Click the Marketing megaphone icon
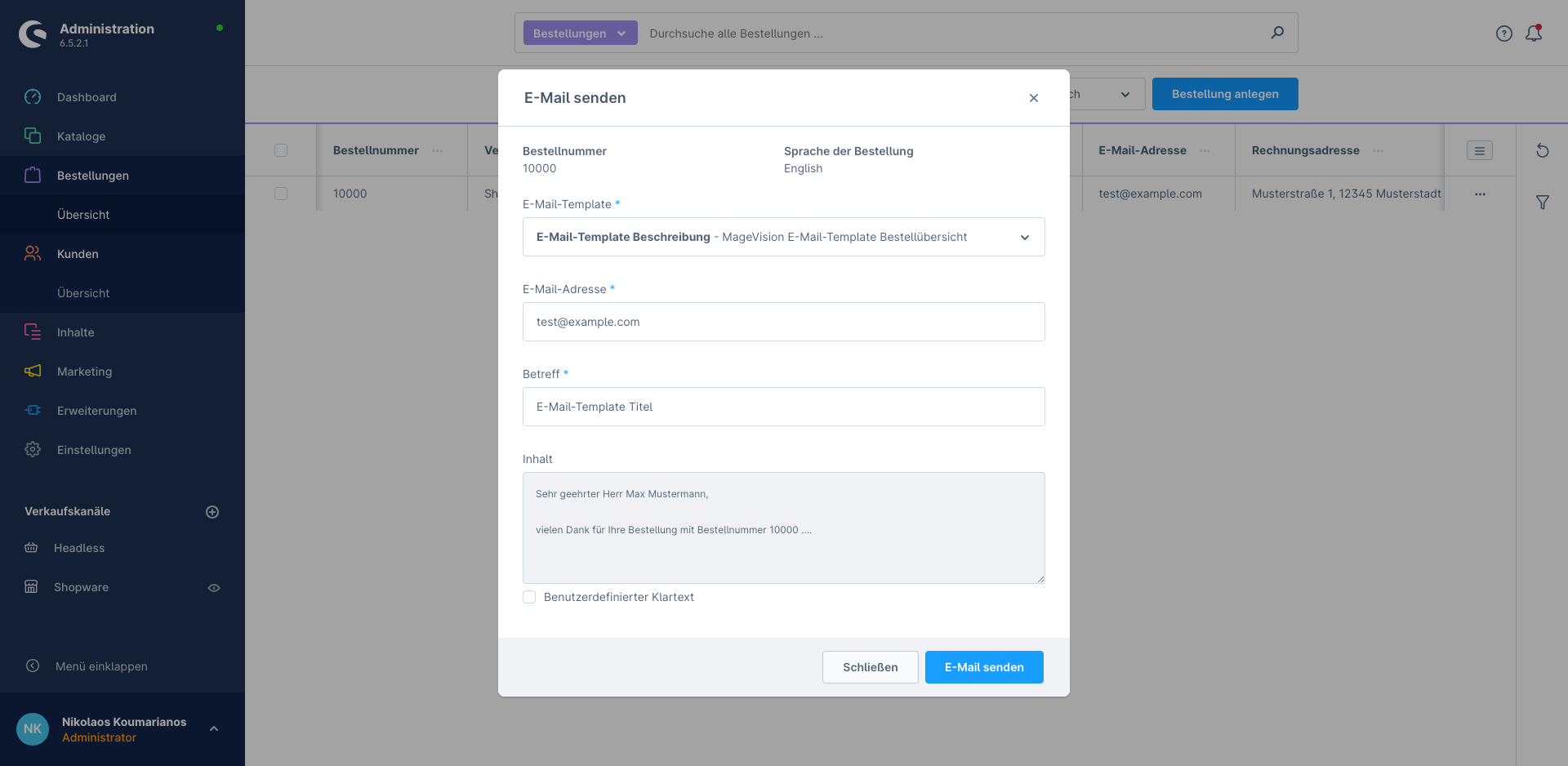 click(x=33, y=372)
